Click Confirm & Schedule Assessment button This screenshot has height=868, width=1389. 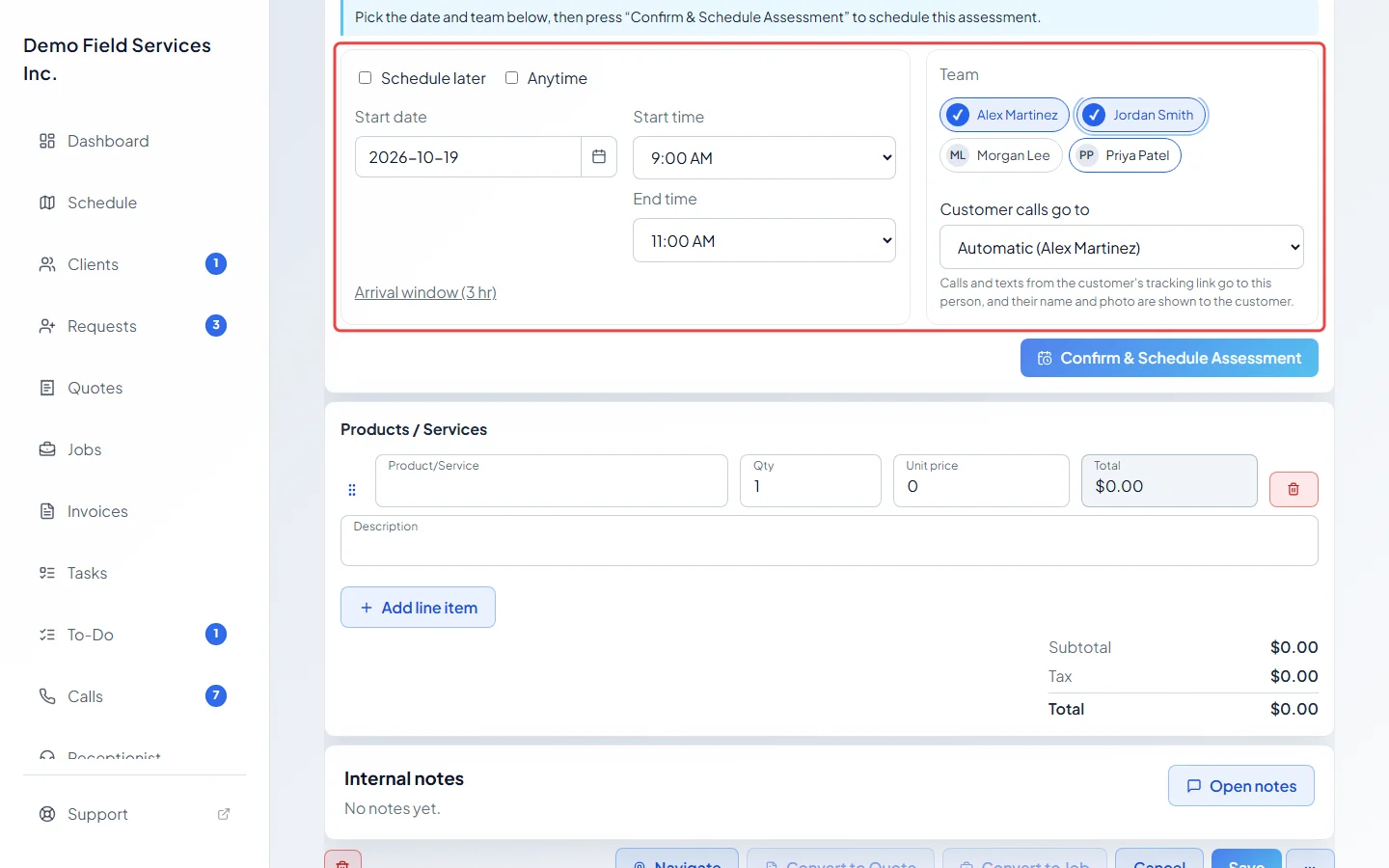1169,358
